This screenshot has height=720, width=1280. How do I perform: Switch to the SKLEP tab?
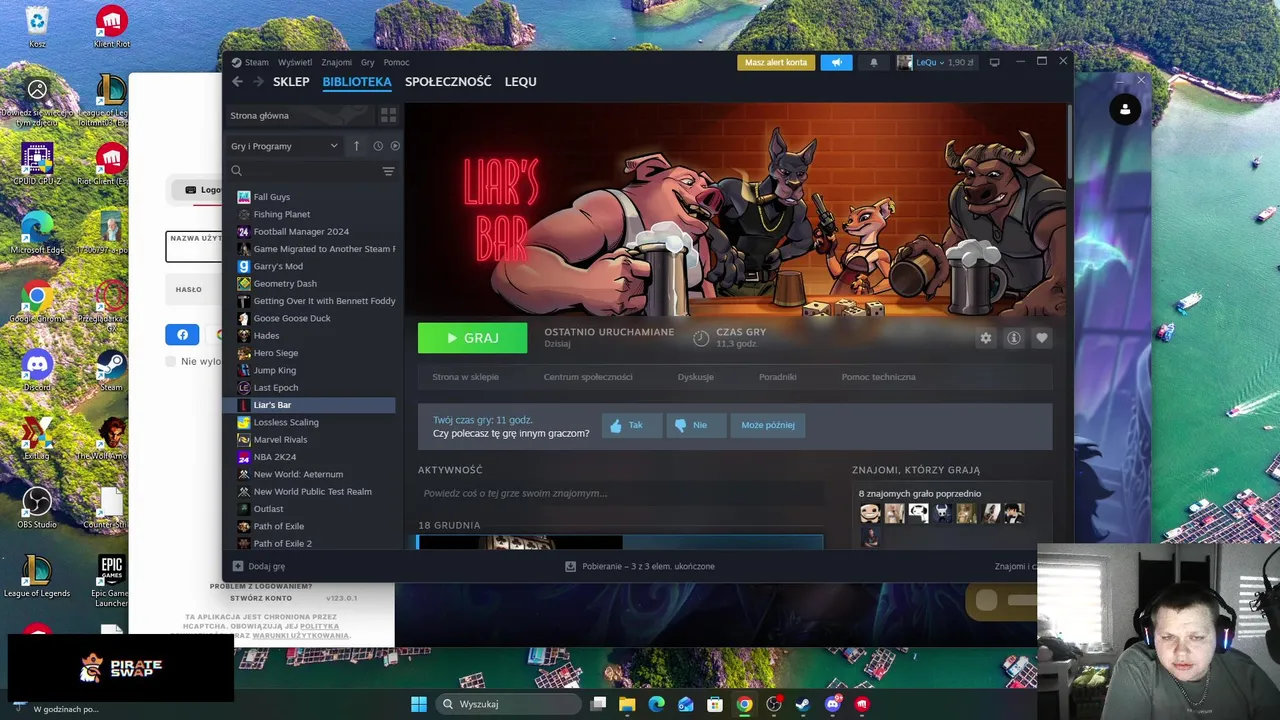(x=291, y=82)
